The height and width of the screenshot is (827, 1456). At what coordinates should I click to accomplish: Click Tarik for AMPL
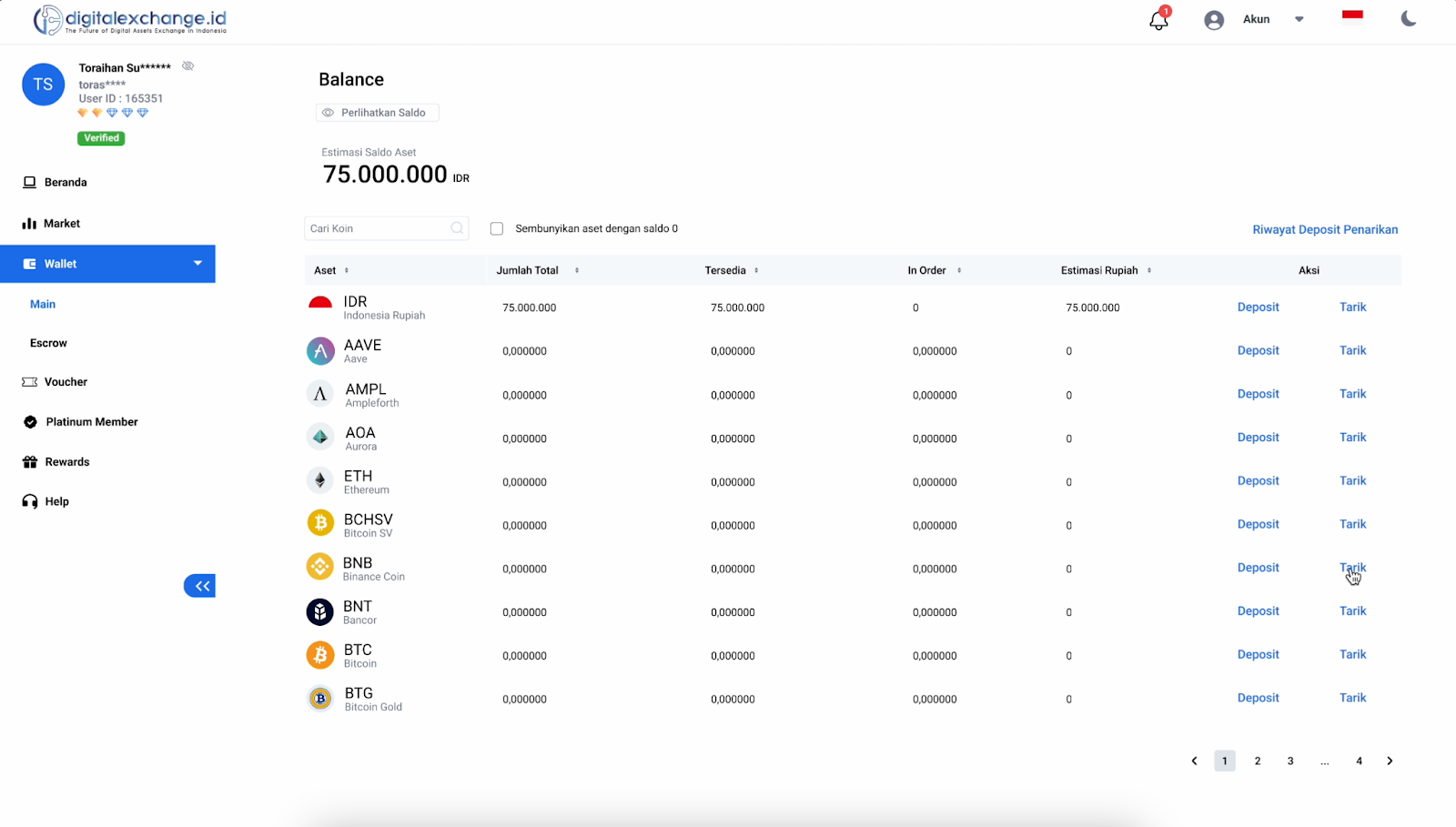click(1353, 394)
